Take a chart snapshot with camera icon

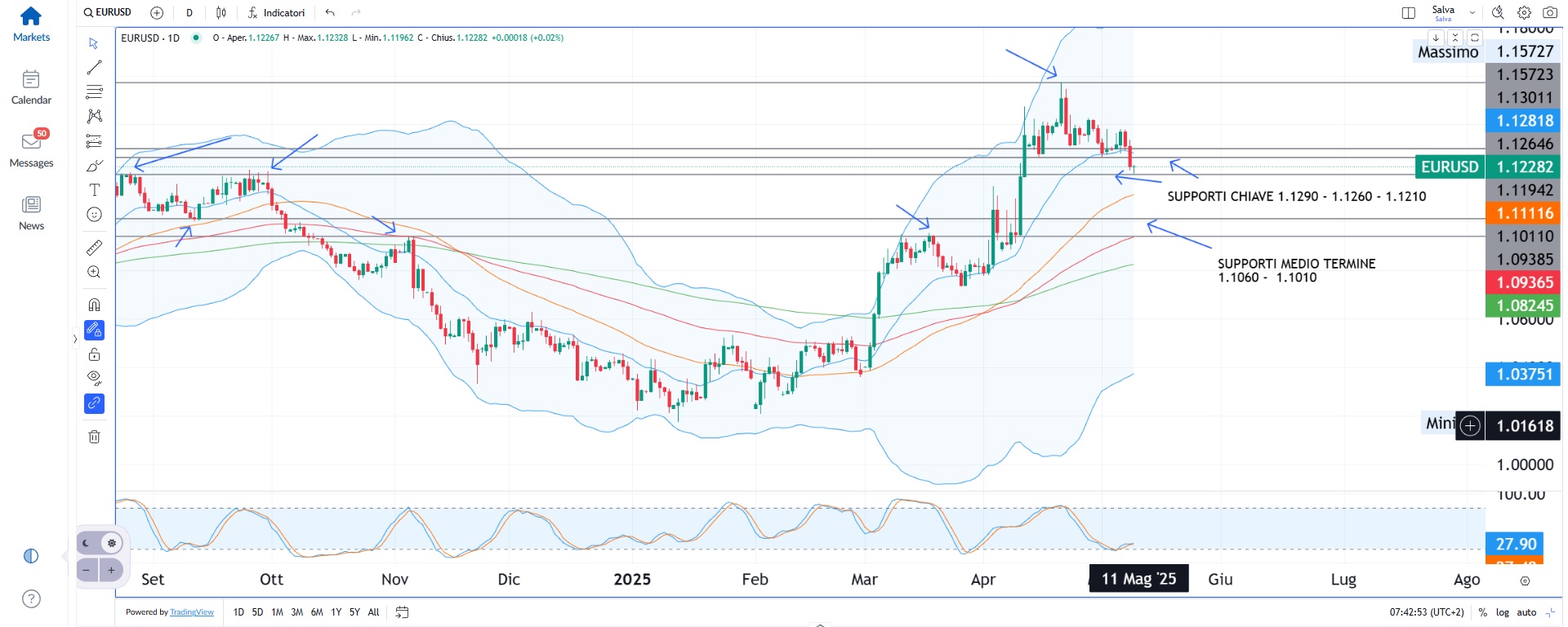pos(1549,13)
